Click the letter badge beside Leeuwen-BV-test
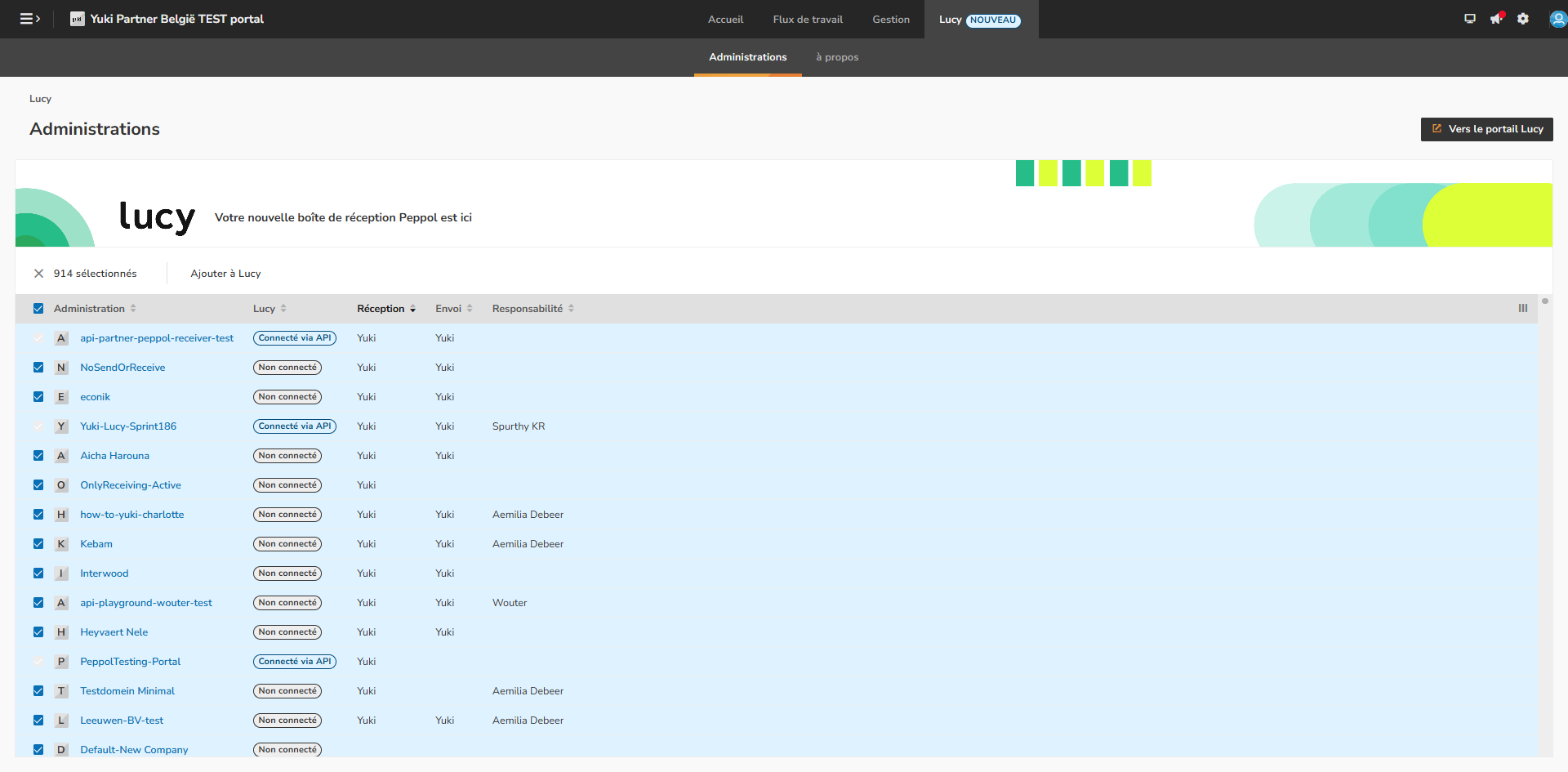The width and height of the screenshot is (1568, 772). click(x=61, y=721)
